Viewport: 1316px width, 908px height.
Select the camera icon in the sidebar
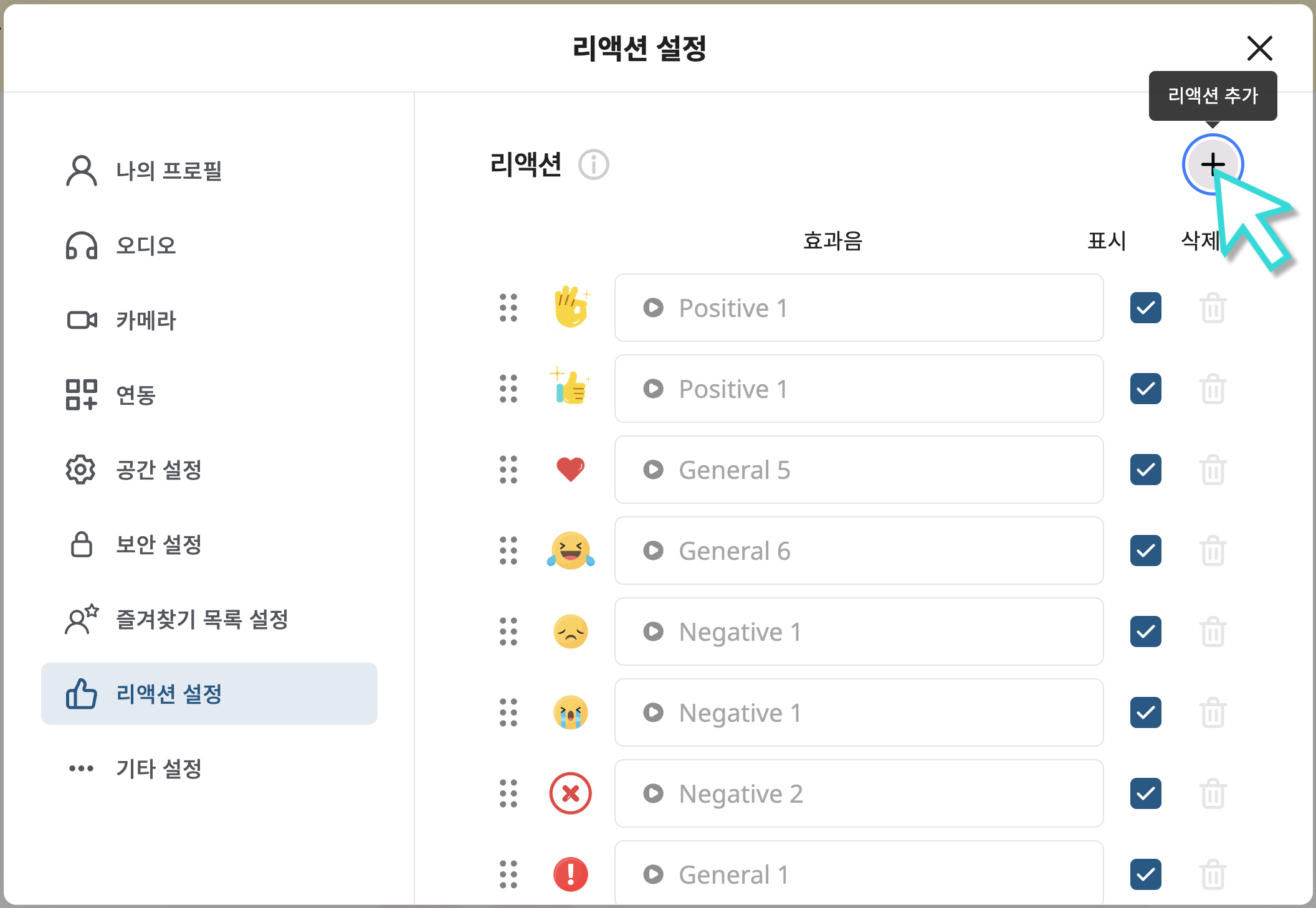[x=81, y=320]
